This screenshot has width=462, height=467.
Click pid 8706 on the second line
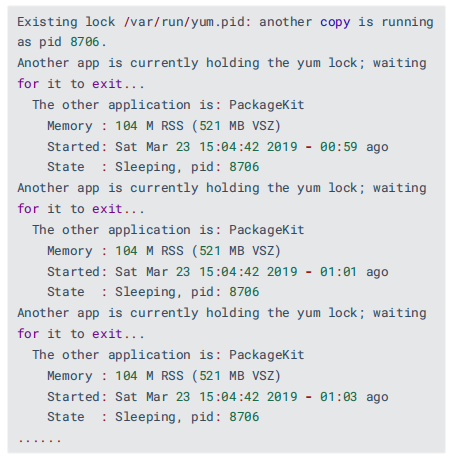84,42
